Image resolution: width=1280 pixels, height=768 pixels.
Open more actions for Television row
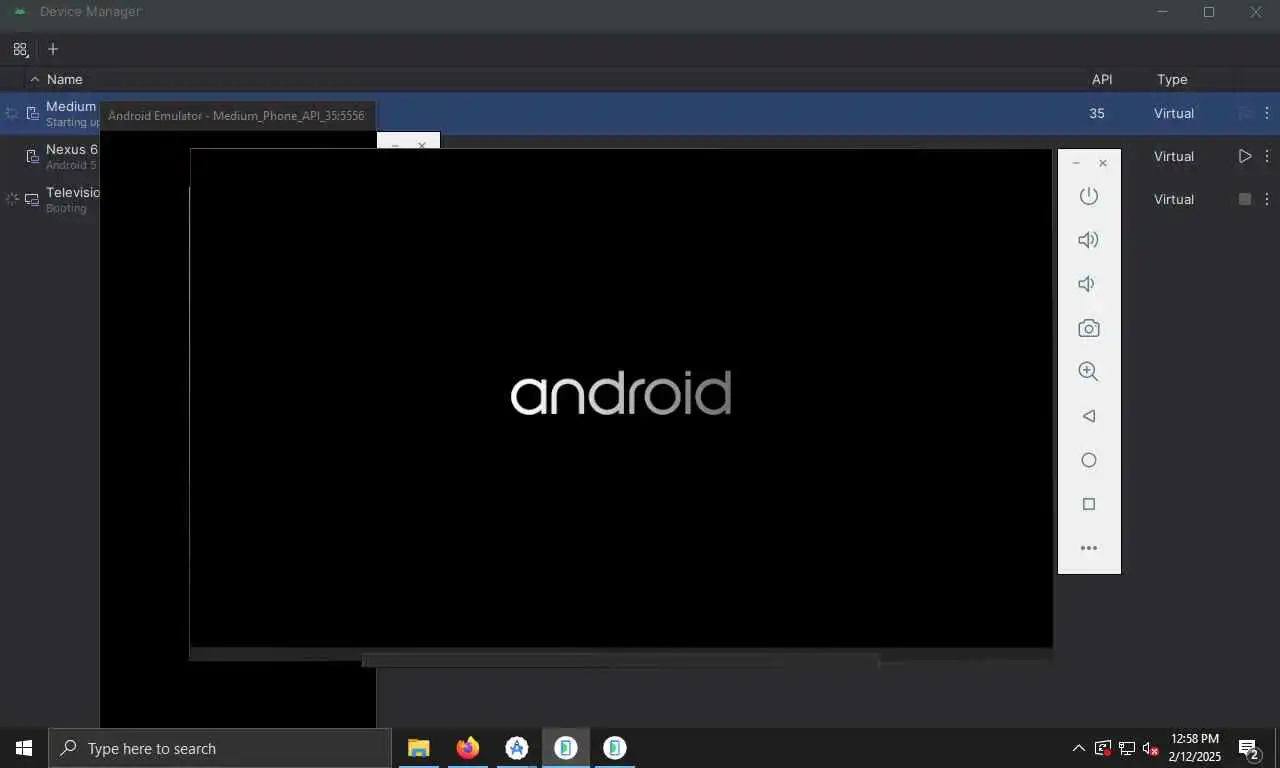tap(1267, 199)
